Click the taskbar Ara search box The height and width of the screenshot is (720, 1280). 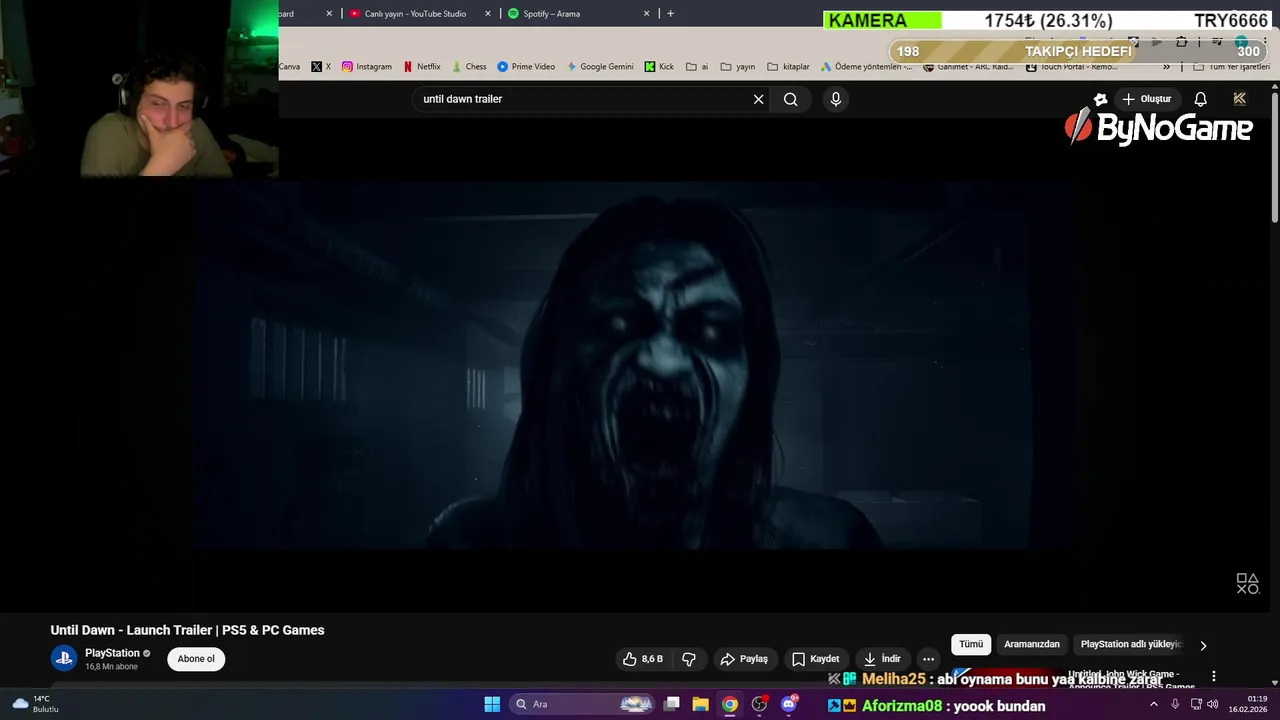(584, 704)
